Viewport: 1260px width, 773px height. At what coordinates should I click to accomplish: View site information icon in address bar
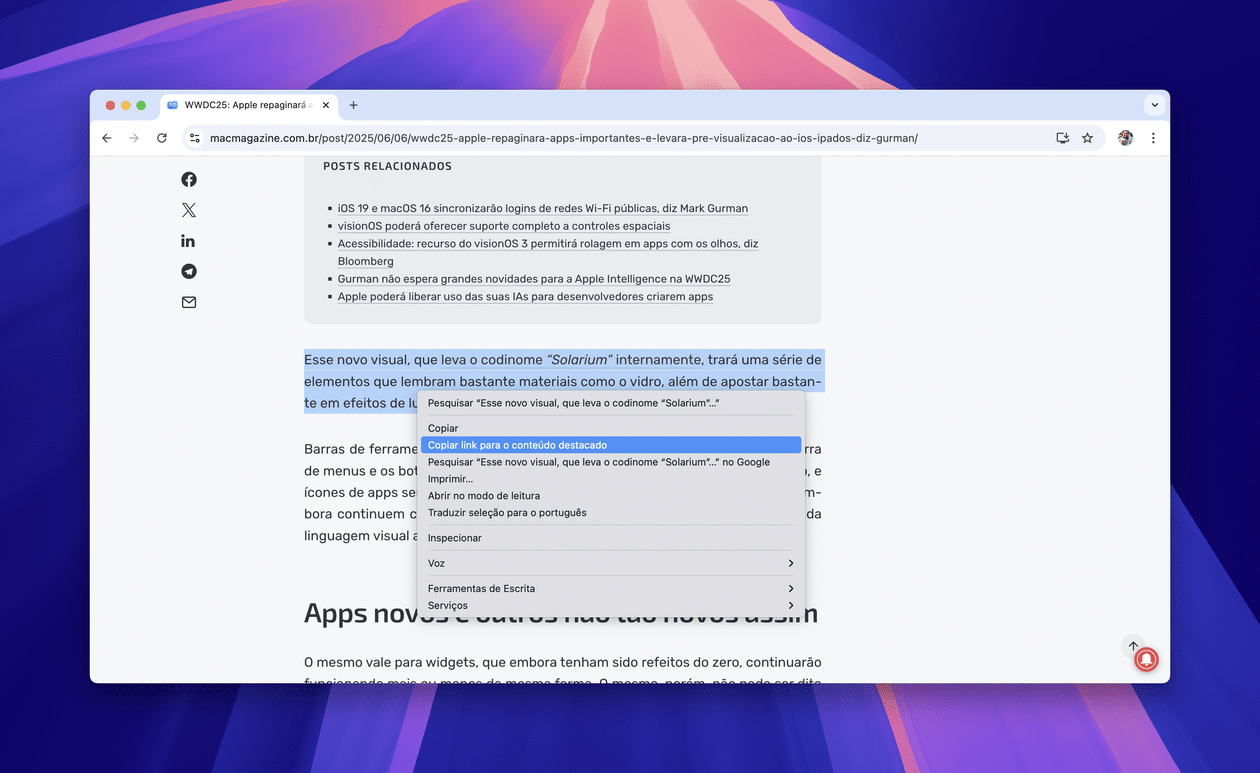click(x=195, y=138)
